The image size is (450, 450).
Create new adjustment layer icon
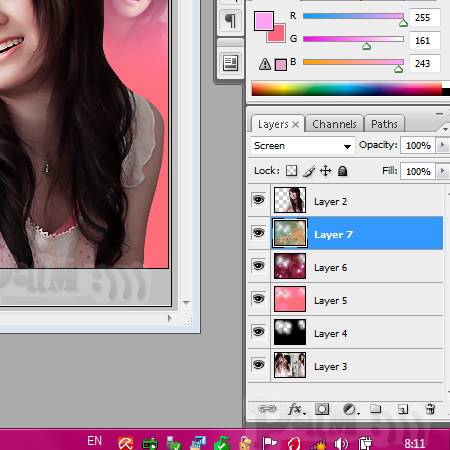[351, 409]
